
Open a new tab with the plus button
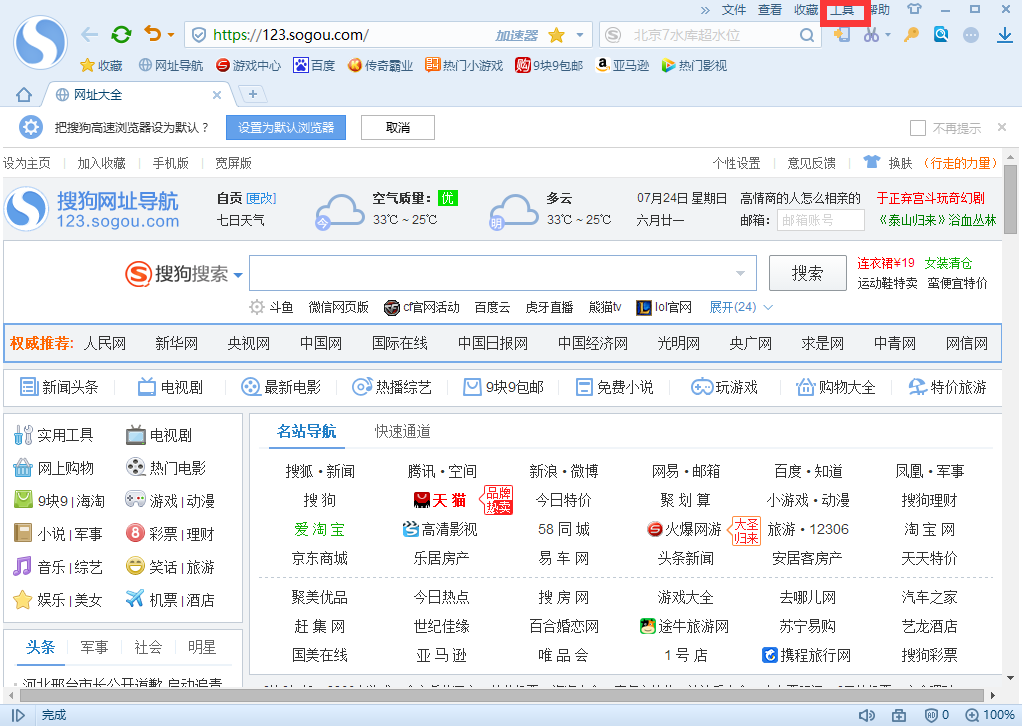[253, 94]
